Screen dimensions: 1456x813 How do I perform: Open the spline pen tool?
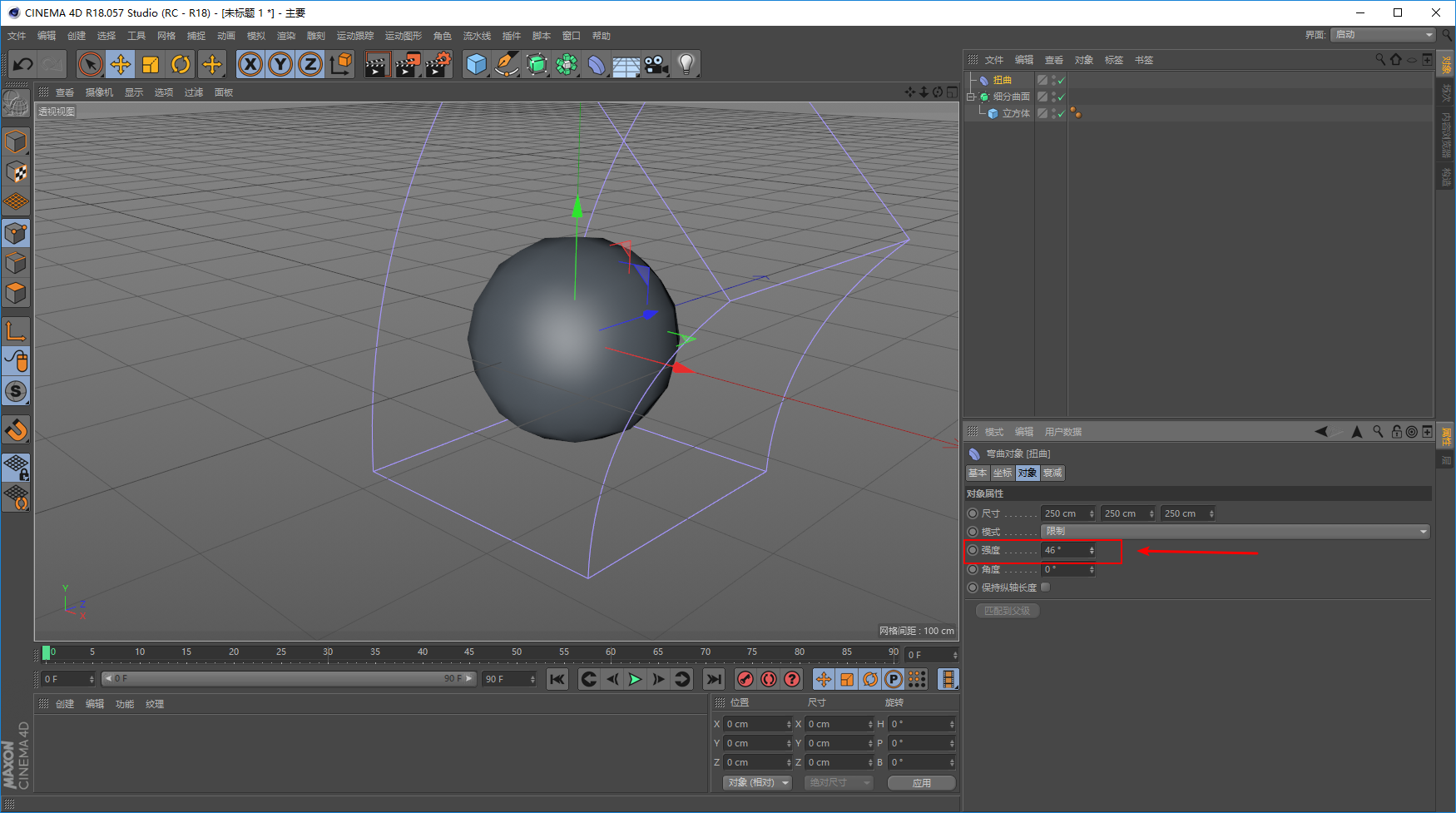(507, 64)
